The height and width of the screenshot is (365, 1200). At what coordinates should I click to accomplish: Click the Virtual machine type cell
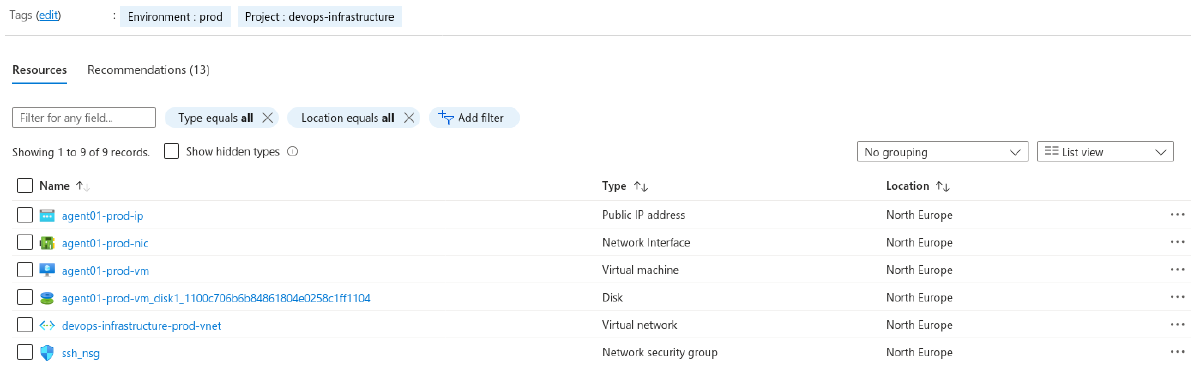click(x=640, y=270)
